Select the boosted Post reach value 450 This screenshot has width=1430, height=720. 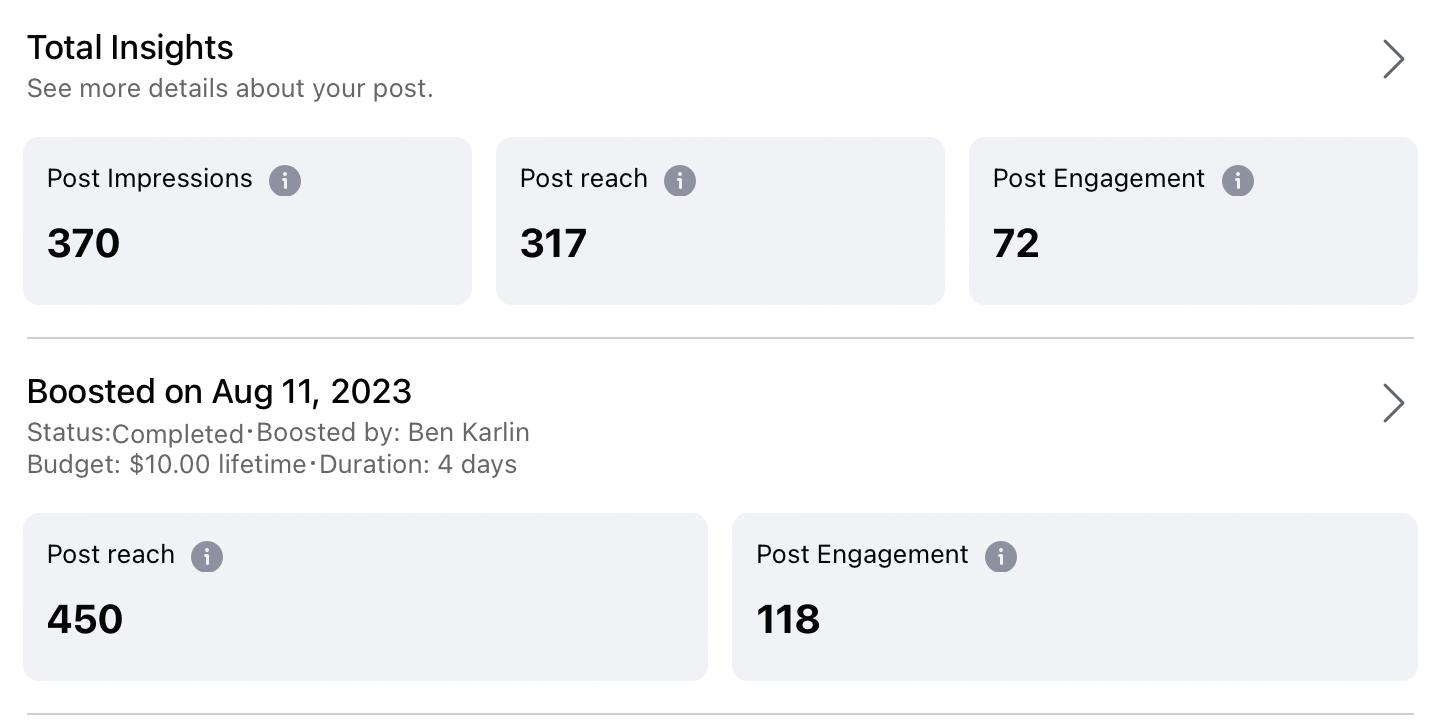point(85,619)
